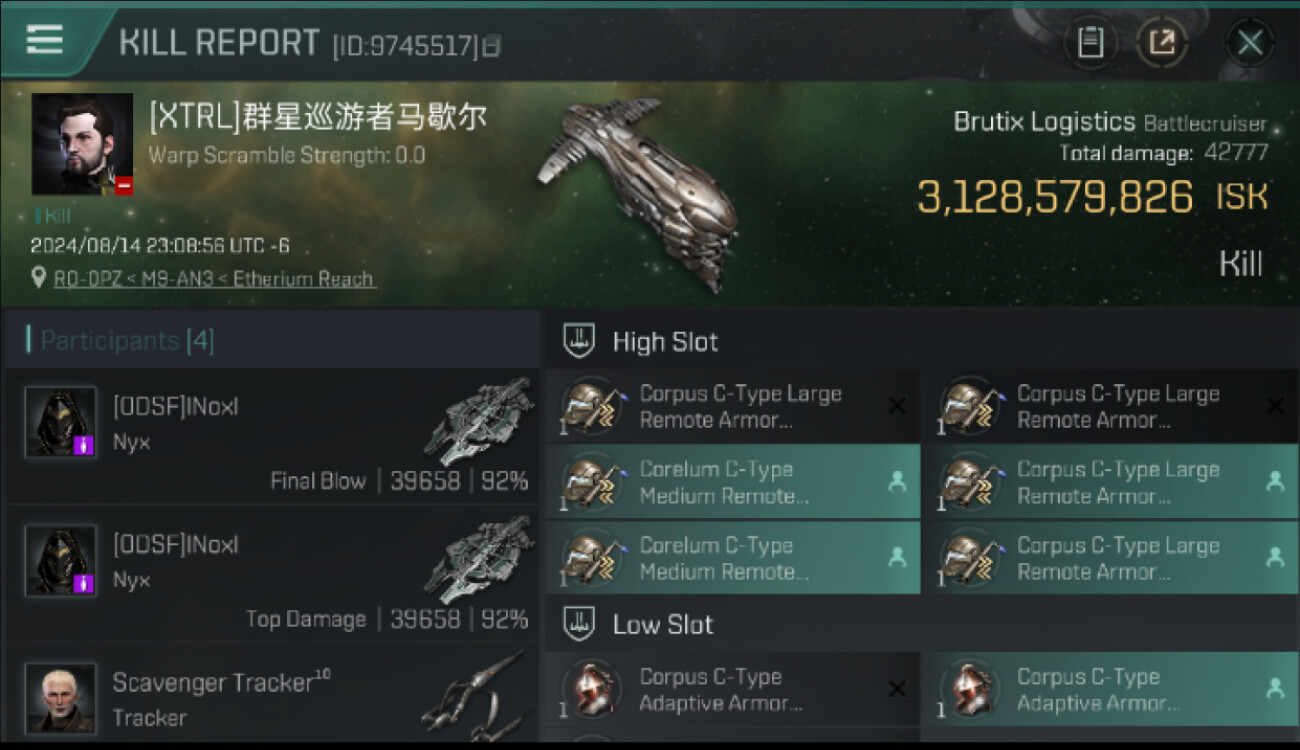Close the Kill Report window

point(1250,43)
